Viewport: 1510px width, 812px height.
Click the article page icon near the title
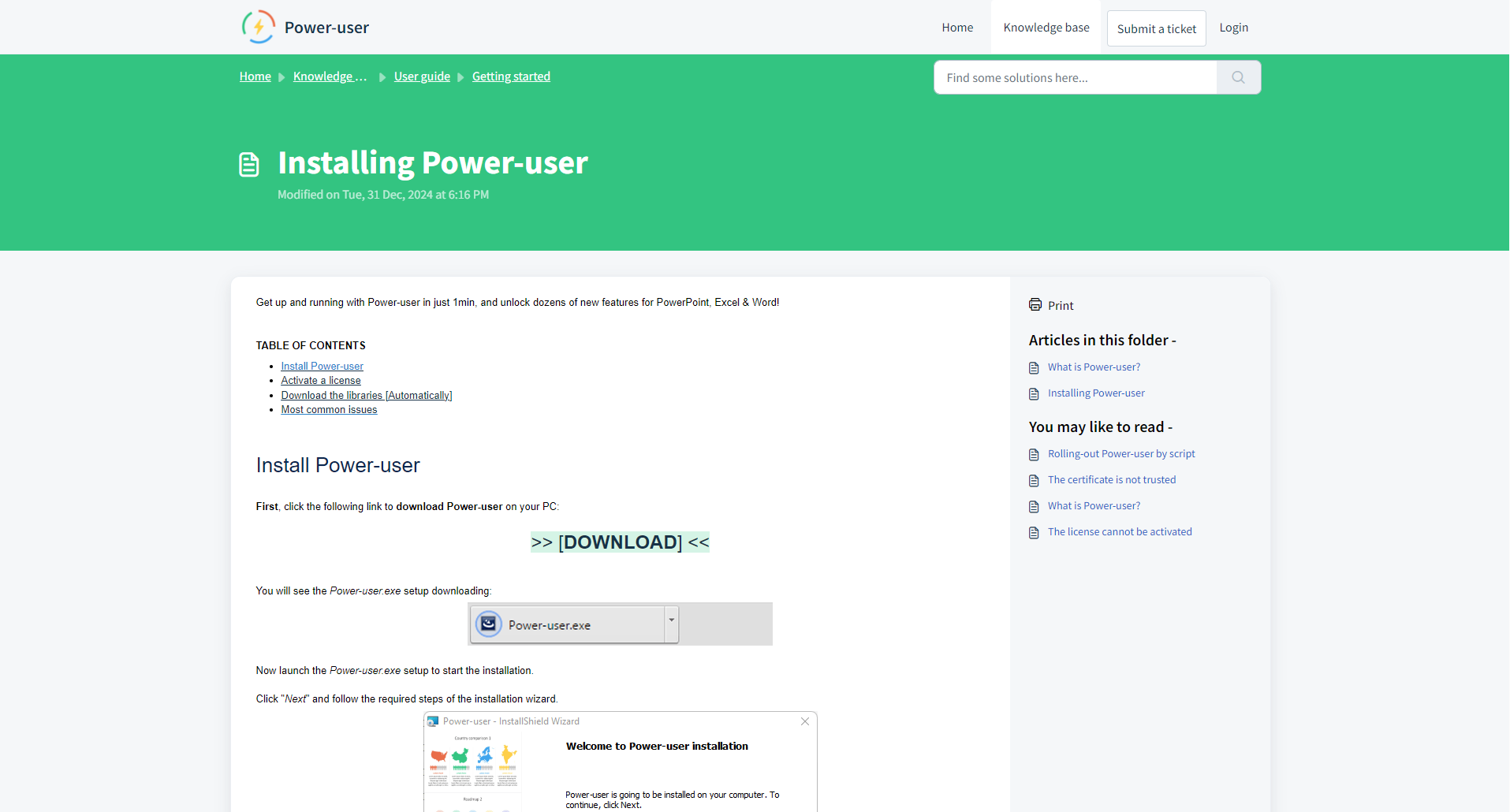[248, 163]
